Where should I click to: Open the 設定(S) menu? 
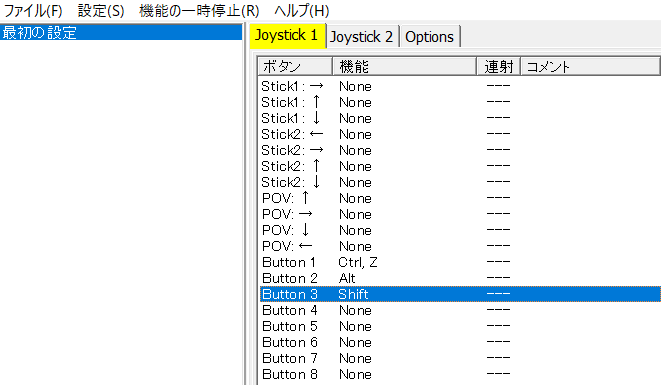101,11
